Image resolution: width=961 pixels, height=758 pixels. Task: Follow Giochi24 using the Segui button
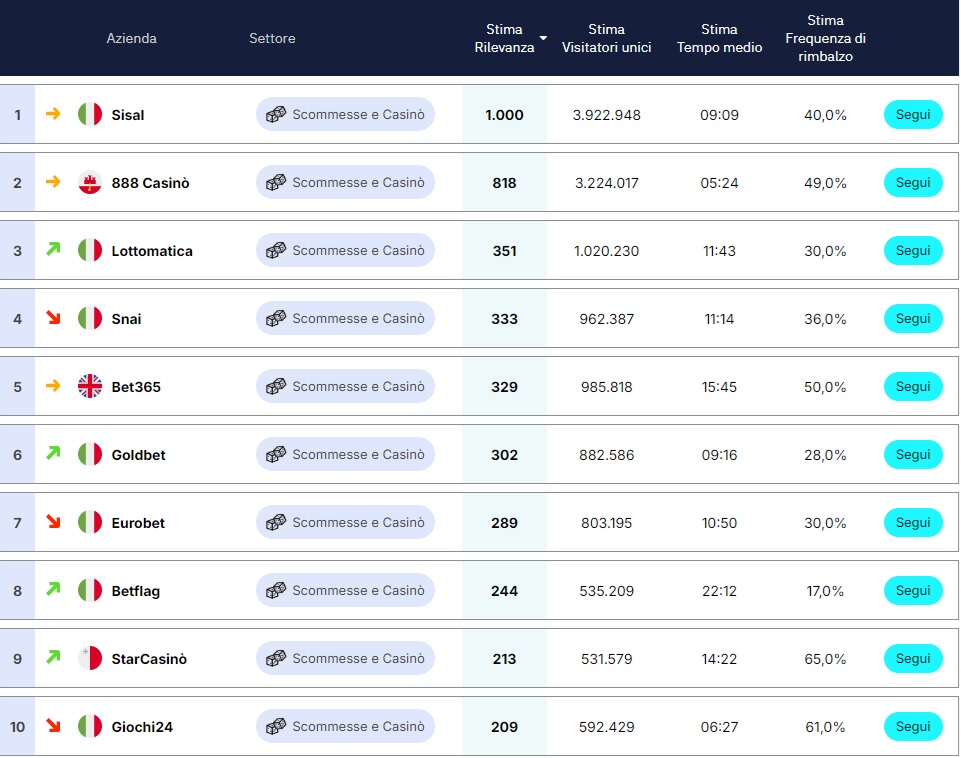[913, 727]
